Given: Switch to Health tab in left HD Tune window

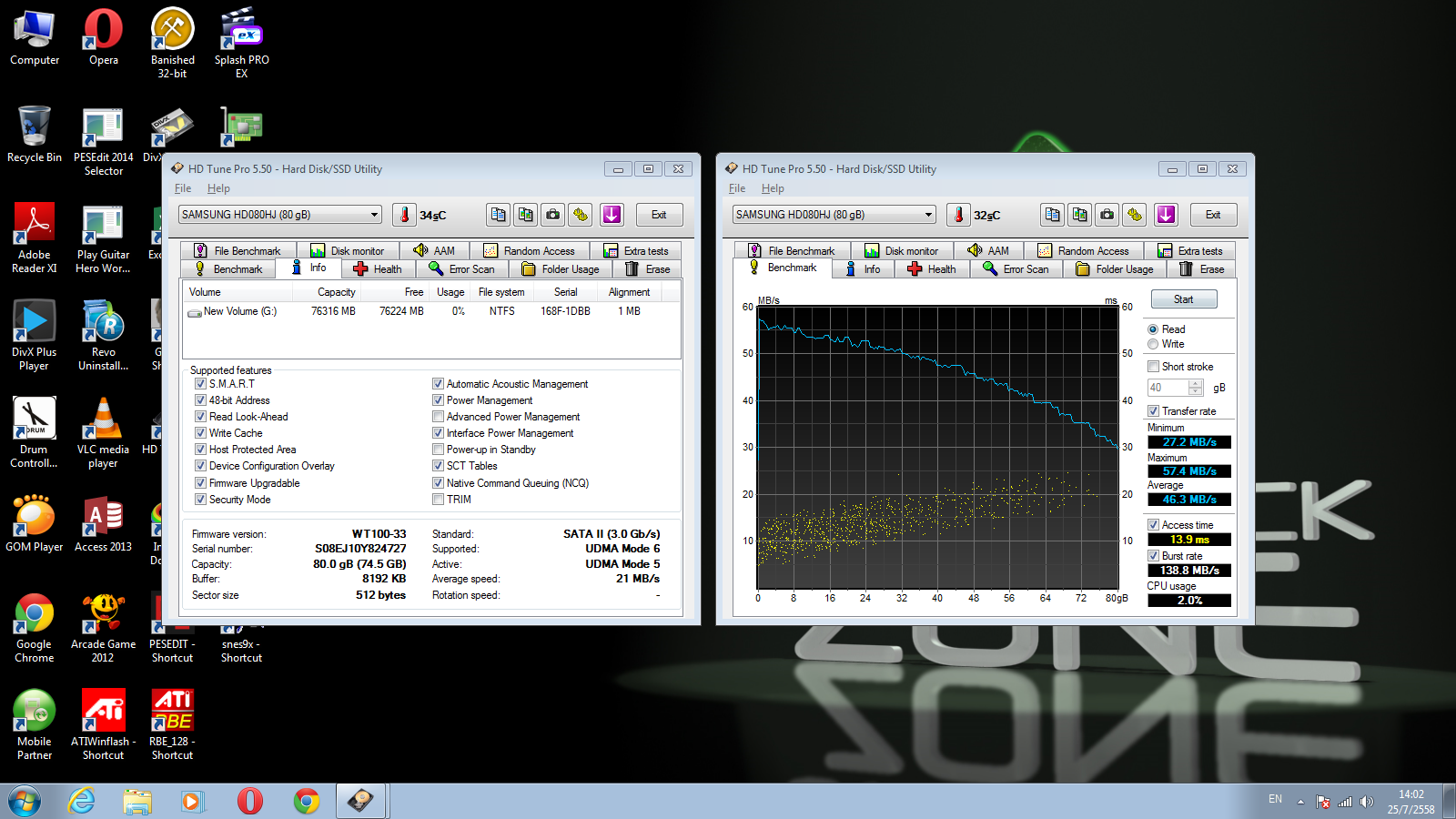Looking at the screenshot, I should click(x=377, y=269).
